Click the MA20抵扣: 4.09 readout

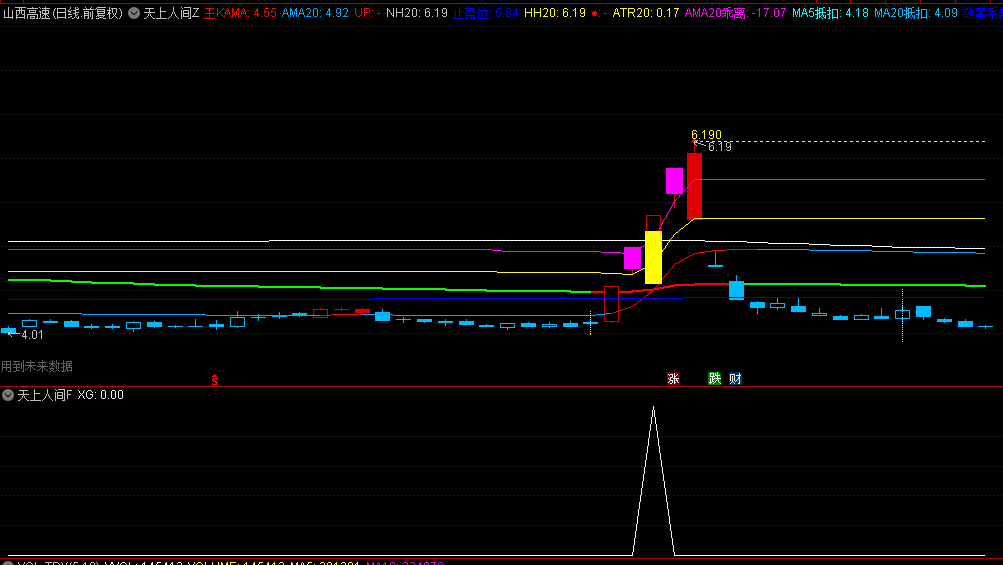point(916,13)
